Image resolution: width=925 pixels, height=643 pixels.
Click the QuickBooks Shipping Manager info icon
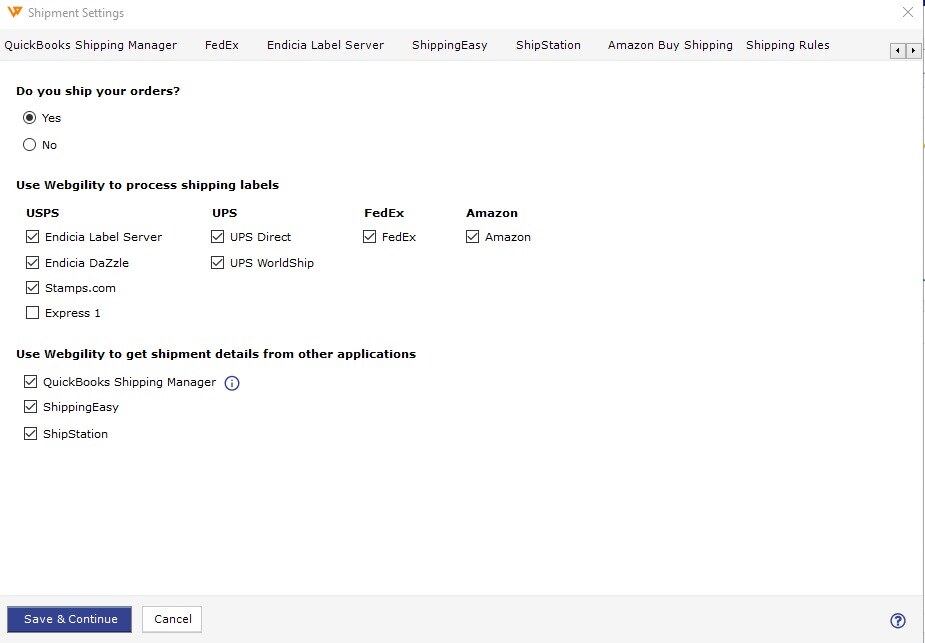click(x=232, y=383)
